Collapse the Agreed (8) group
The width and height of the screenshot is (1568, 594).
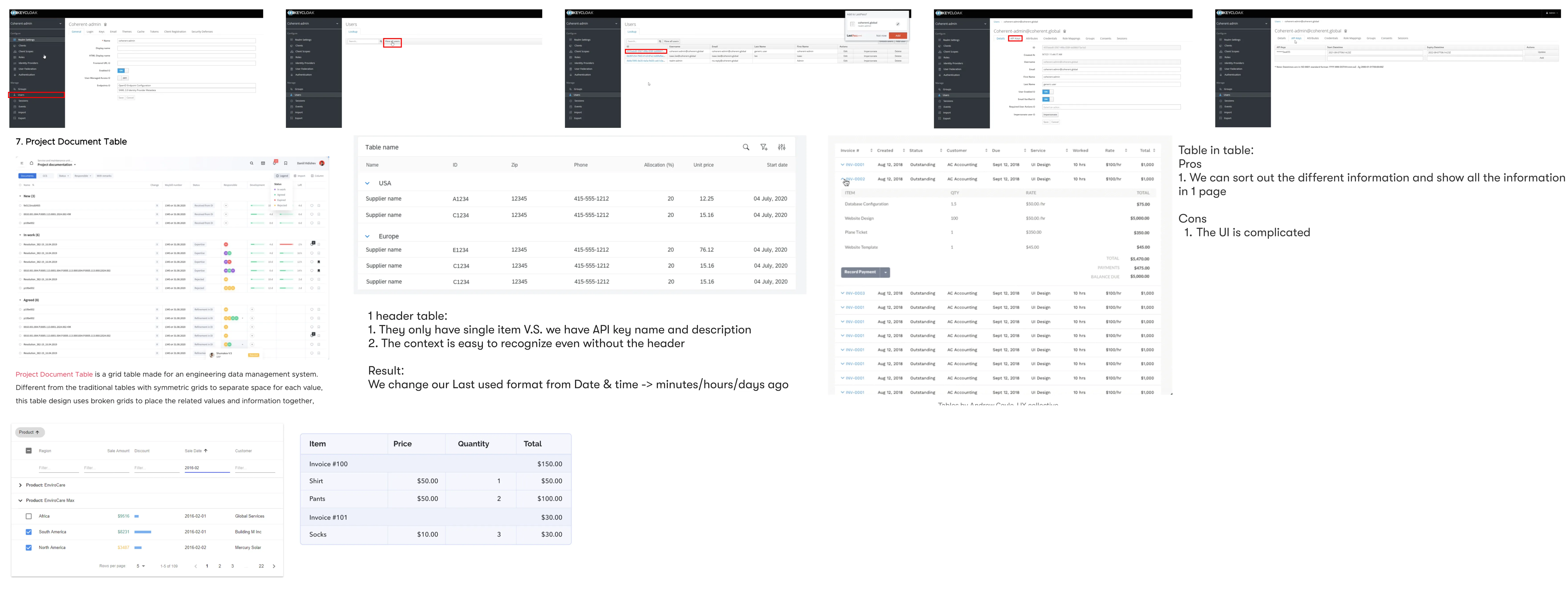coord(20,300)
